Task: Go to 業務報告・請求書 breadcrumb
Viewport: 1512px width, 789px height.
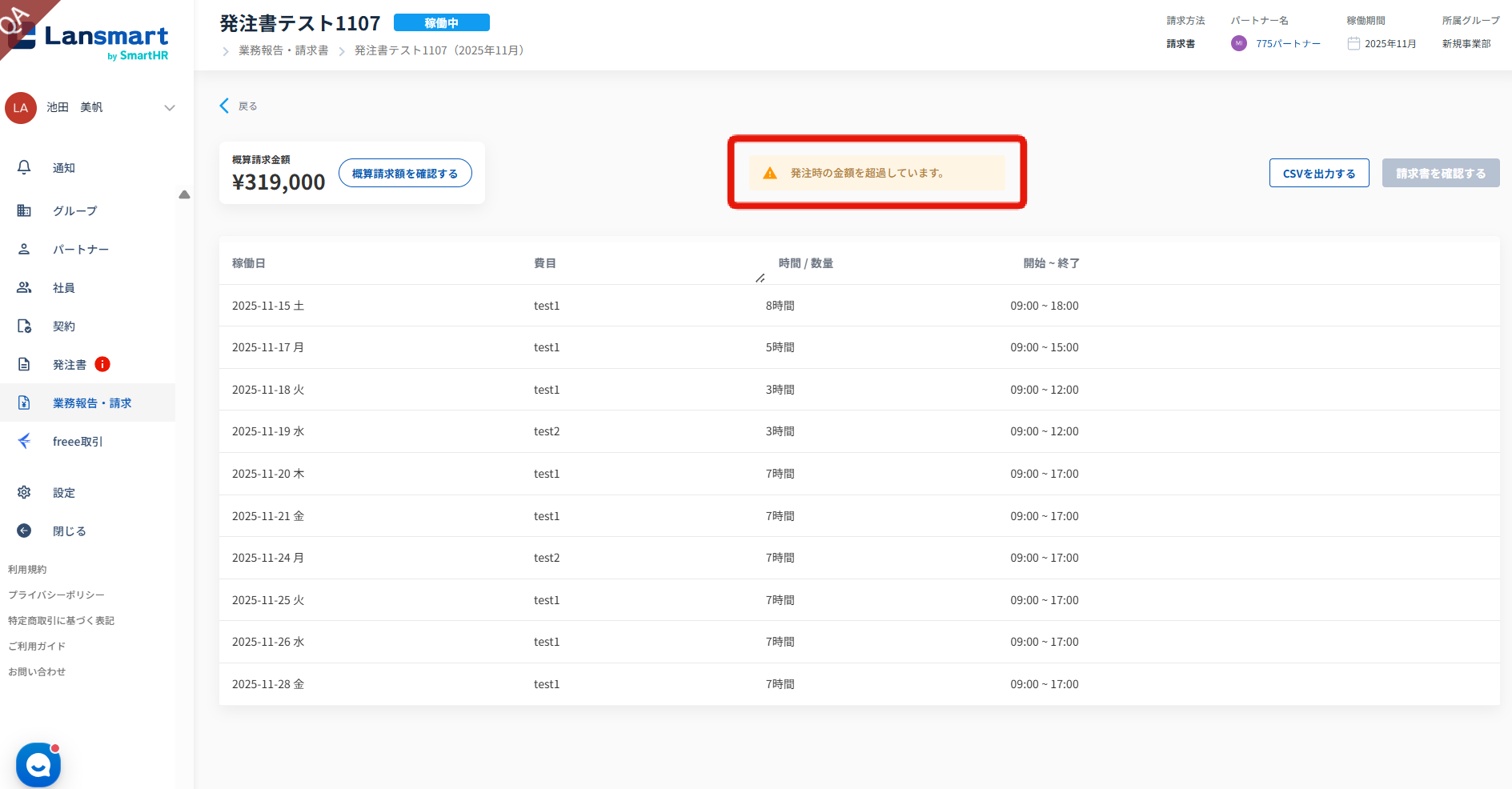Action: click(x=283, y=50)
